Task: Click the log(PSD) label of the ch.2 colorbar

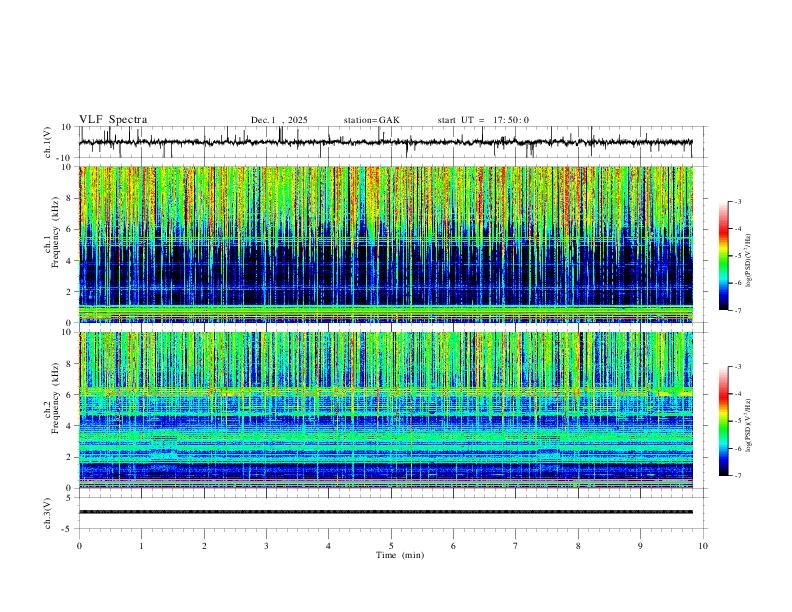Action: 749,425
